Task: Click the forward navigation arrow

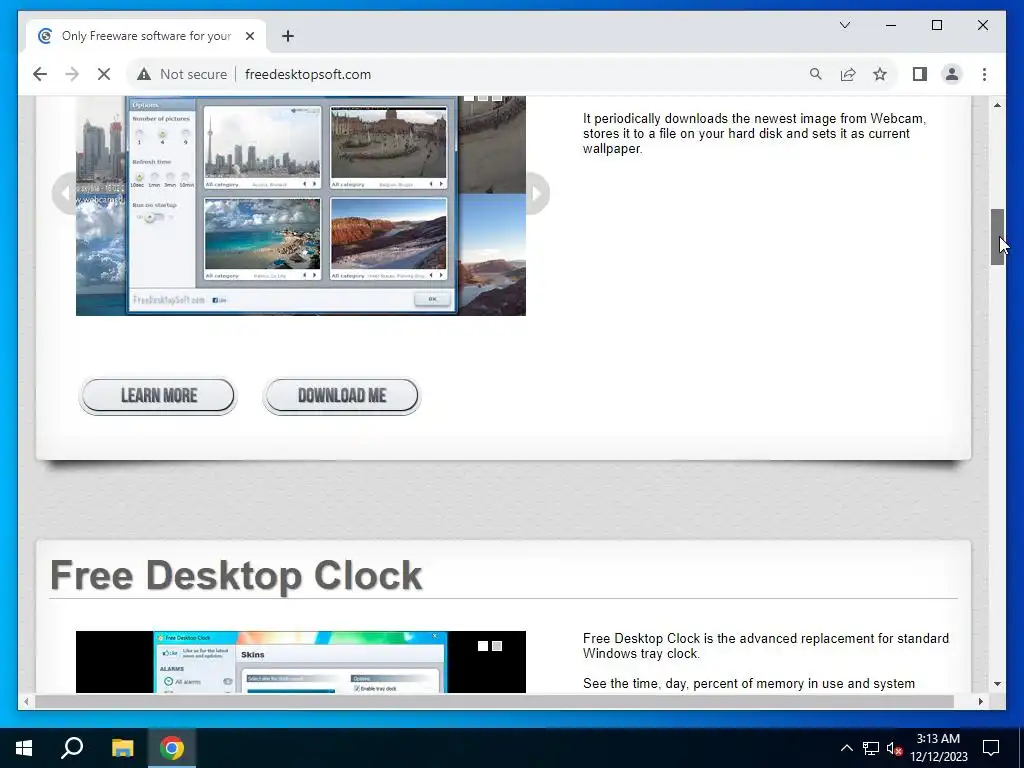Action: tap(72, 74)
